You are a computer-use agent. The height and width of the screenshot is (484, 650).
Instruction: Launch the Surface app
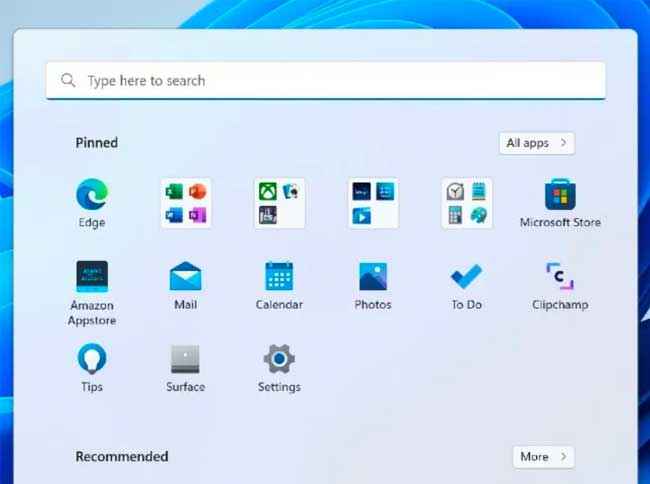click(x=186, y=368)
